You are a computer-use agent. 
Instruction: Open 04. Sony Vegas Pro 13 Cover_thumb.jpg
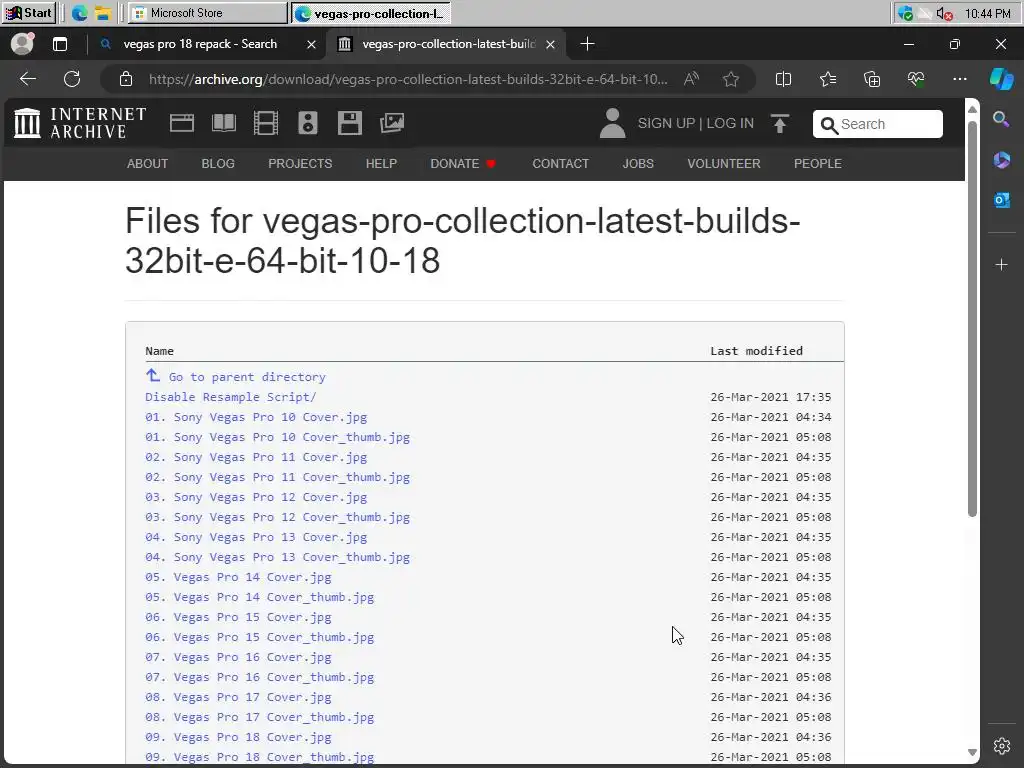tap(278, 558)
